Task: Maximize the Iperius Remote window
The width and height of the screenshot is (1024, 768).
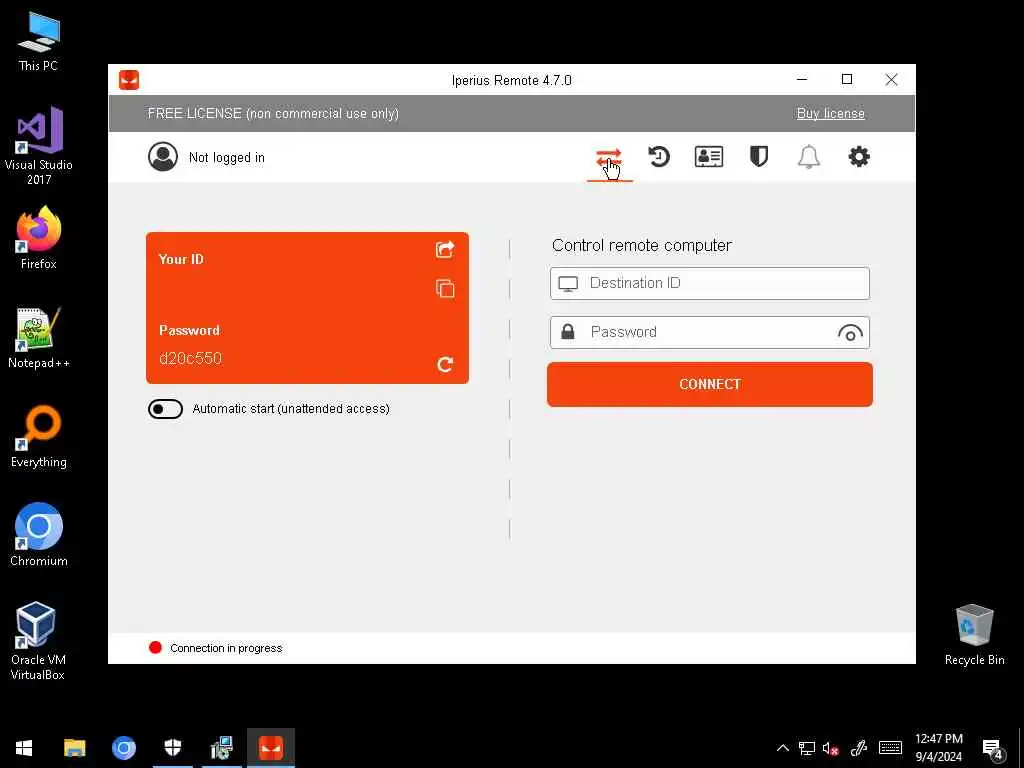Action: (847, 80)
